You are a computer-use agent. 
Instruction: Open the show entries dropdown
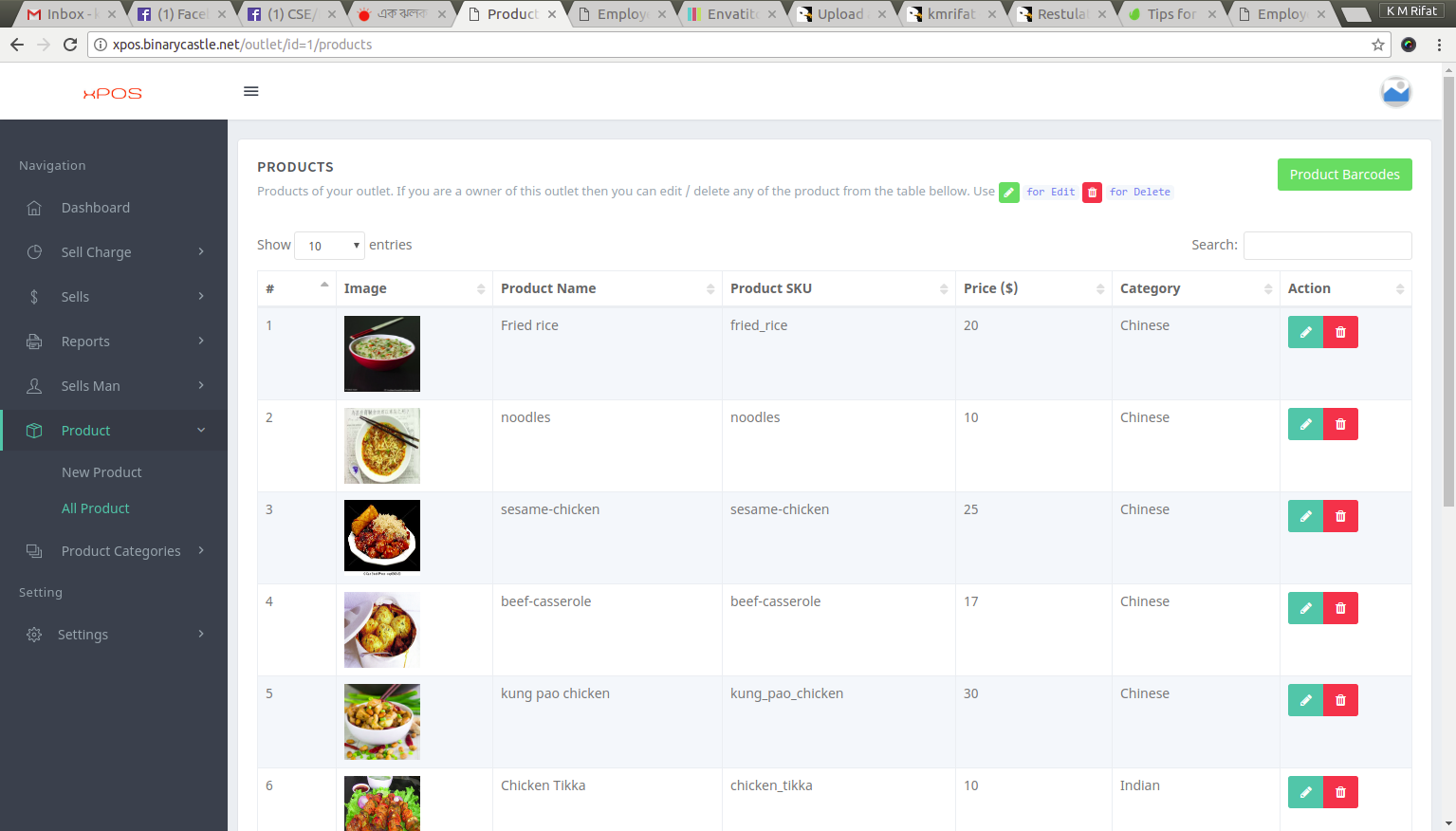click(x=329, y=246)
